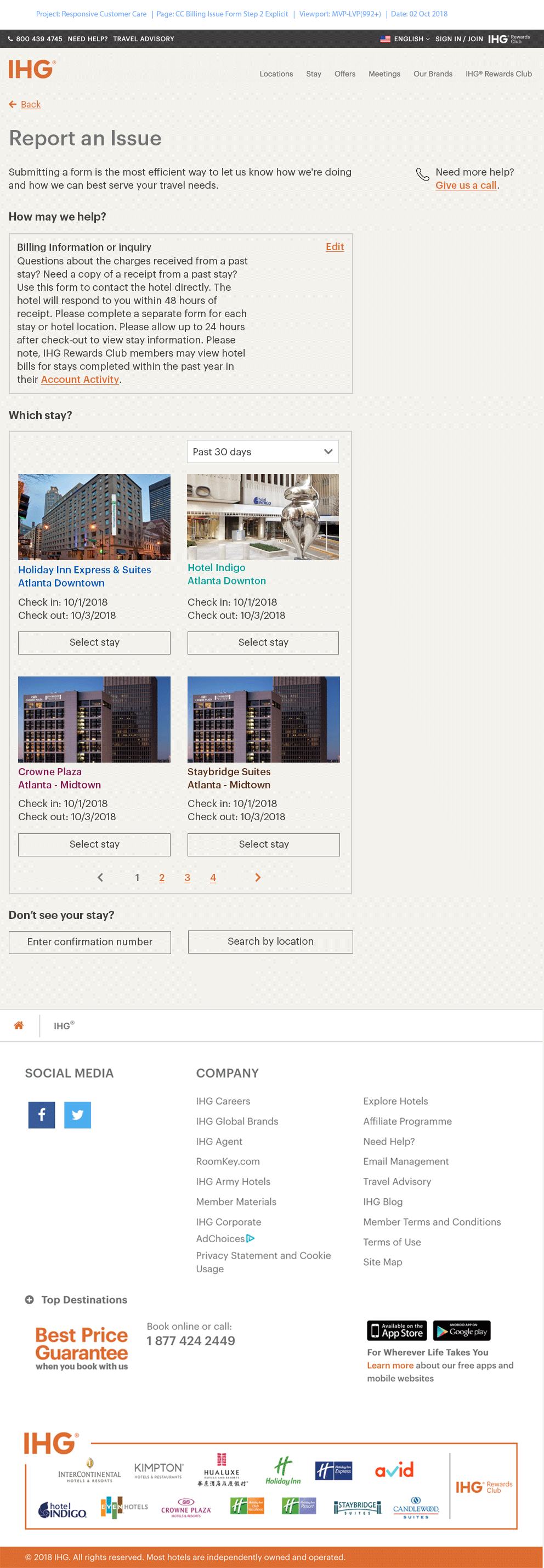This screenshot has width=544, height=1568.
Task: Go to next page of stays arrow
Action: pos(257,877)
